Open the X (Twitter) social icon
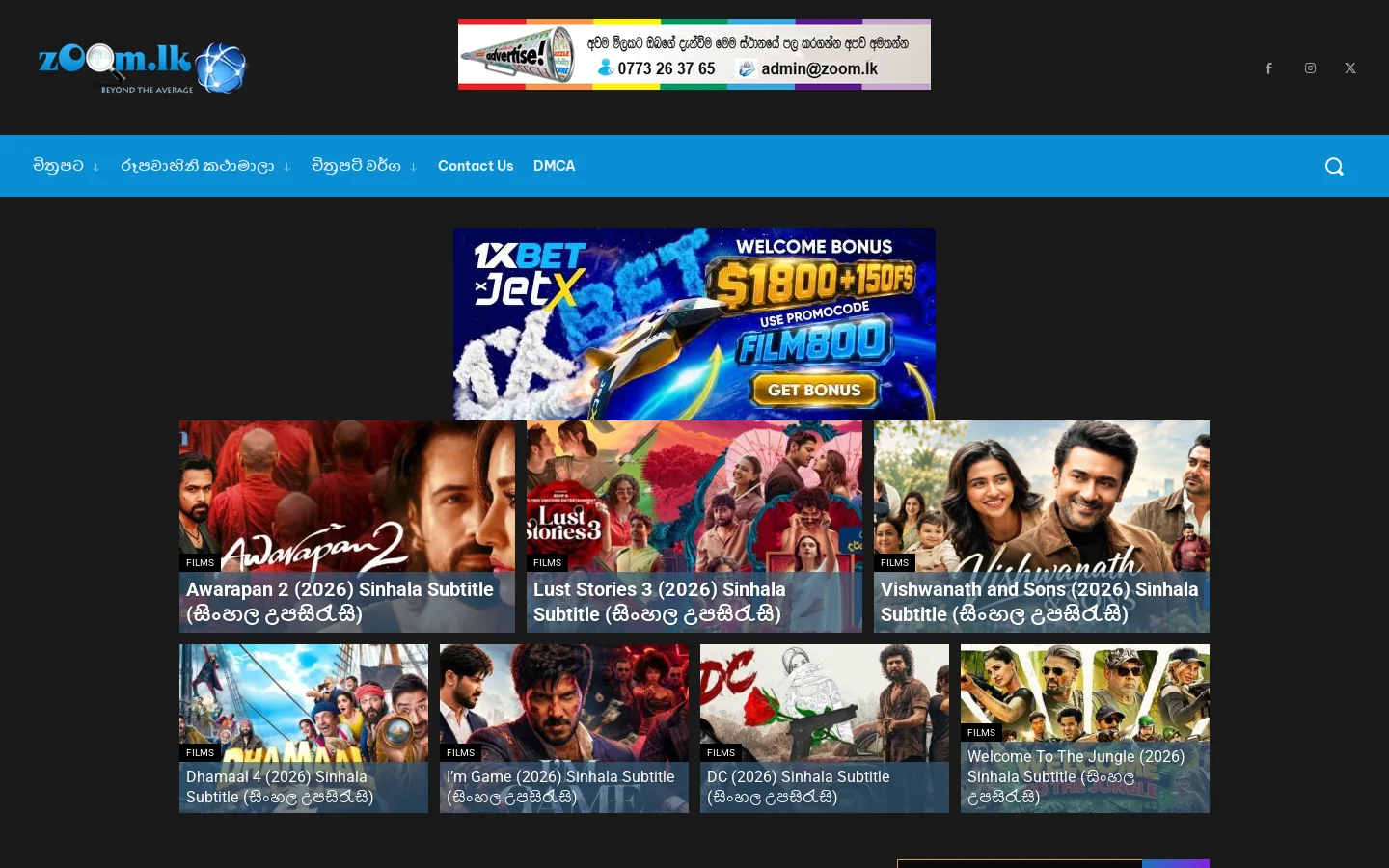Viewport: 1389px width, 868px height. pos(1350,68)
